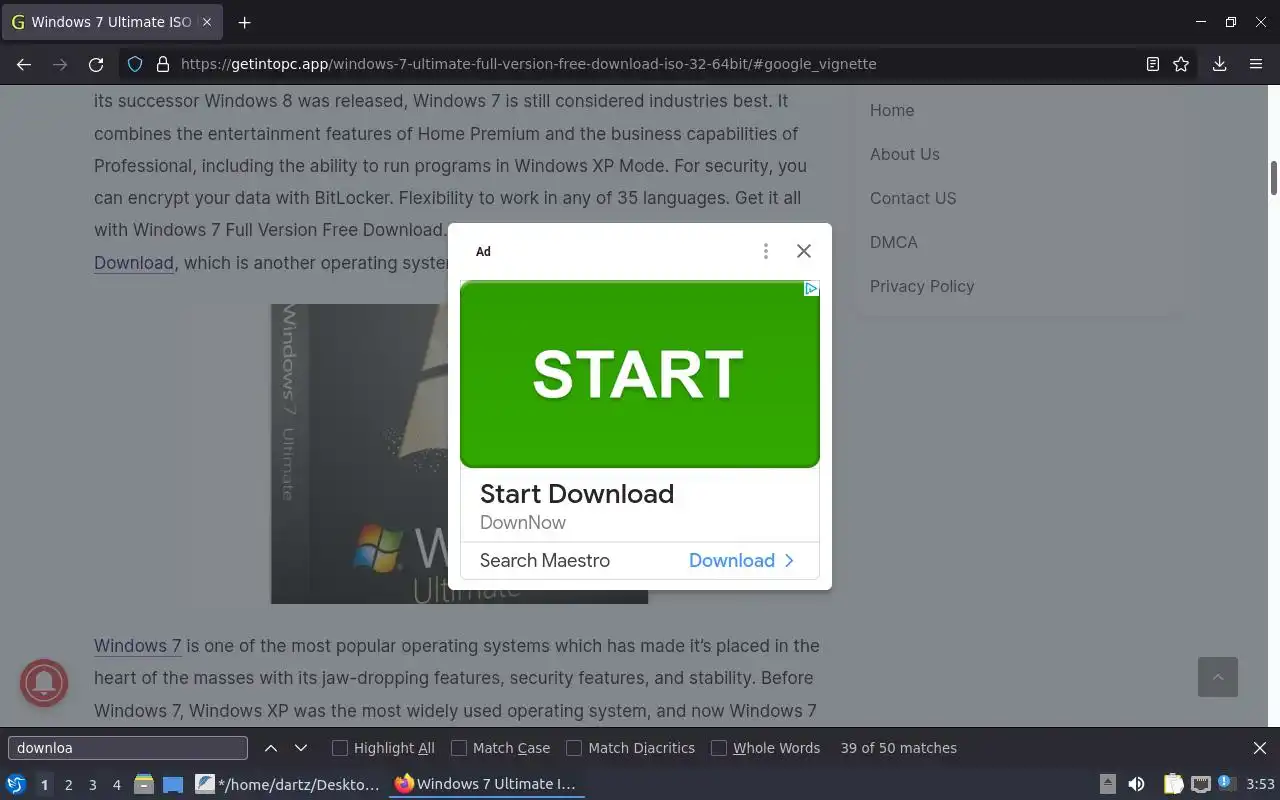The width and height of the screenshot is (1280, 800).
Task: Enable the Match Case checkbox
Action: coord(459,748)
